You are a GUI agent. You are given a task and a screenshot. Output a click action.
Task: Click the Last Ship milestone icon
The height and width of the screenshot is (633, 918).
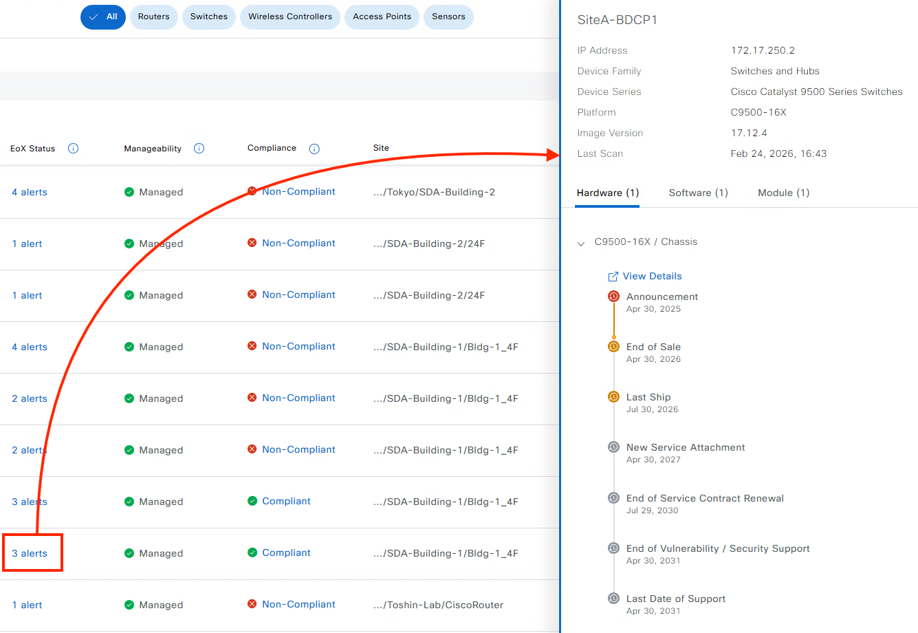613,397
